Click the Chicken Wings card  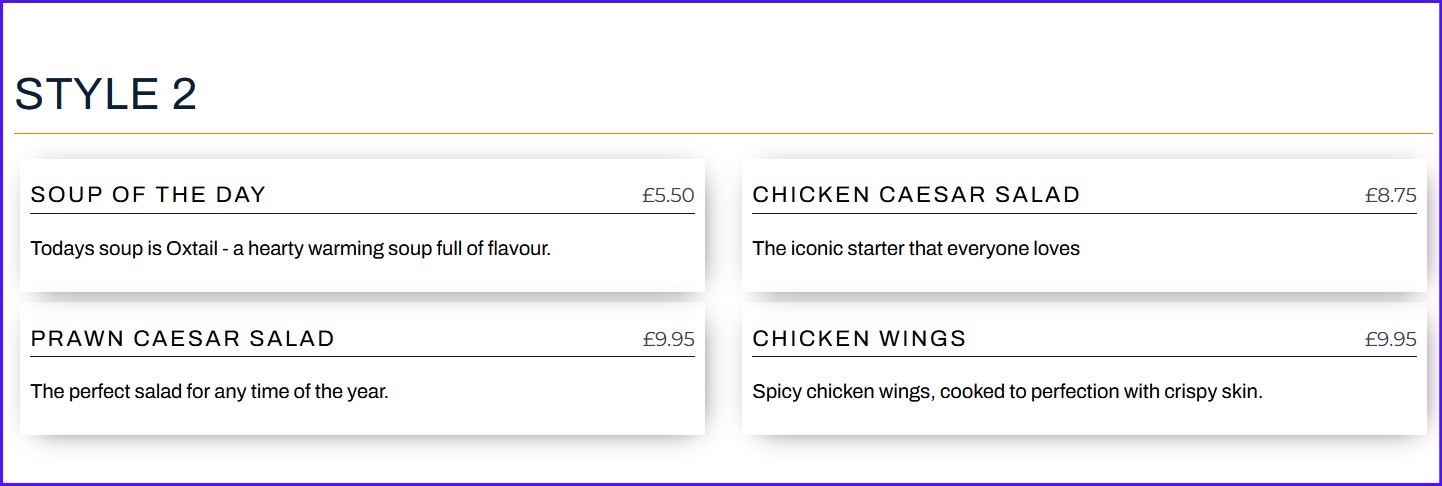pos(1084,369)
